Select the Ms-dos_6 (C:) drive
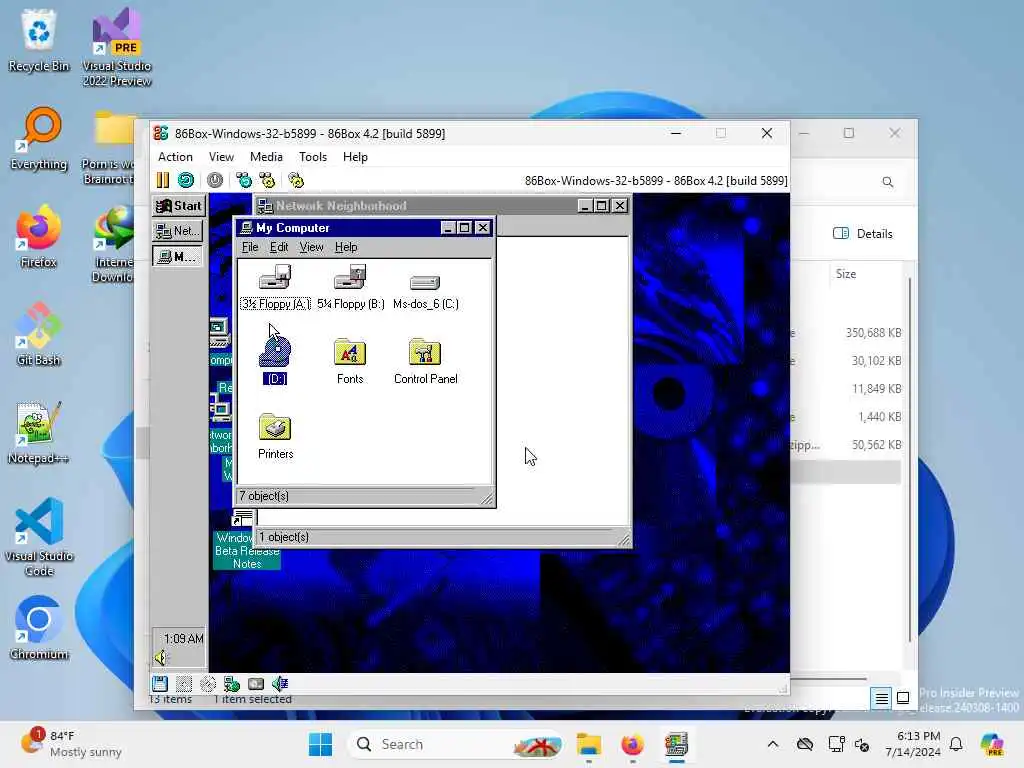1024x768 pixels. pyautogui.click(x=426, y=291)
